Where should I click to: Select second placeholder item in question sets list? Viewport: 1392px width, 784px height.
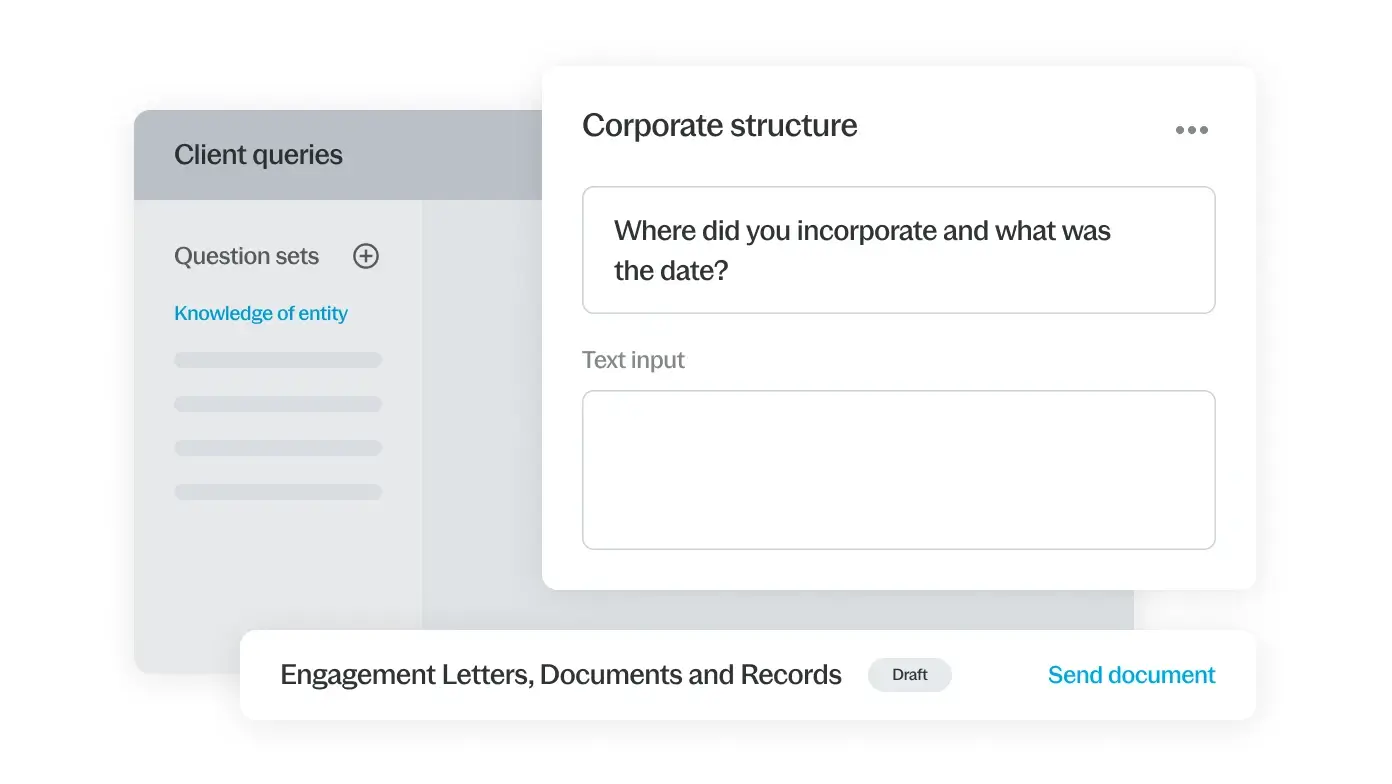pyautogui.click(x=278, y=404)
